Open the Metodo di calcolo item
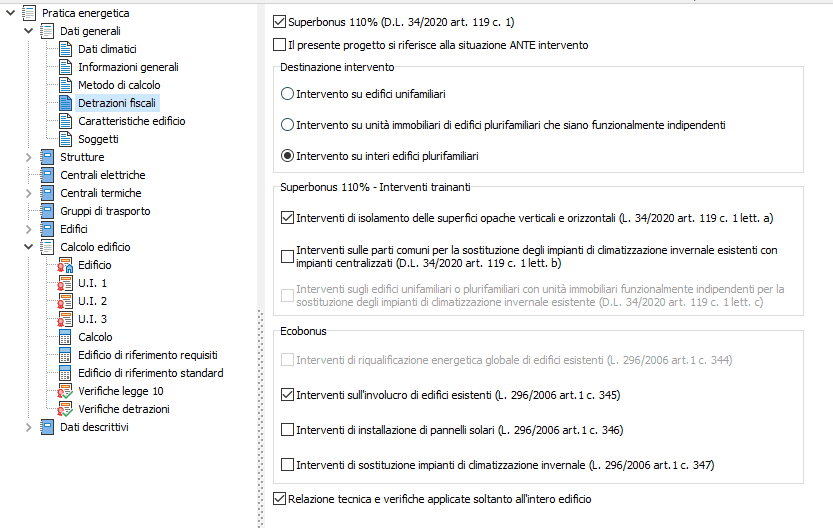This screenshot has height=528, width=833. [119, 85]
